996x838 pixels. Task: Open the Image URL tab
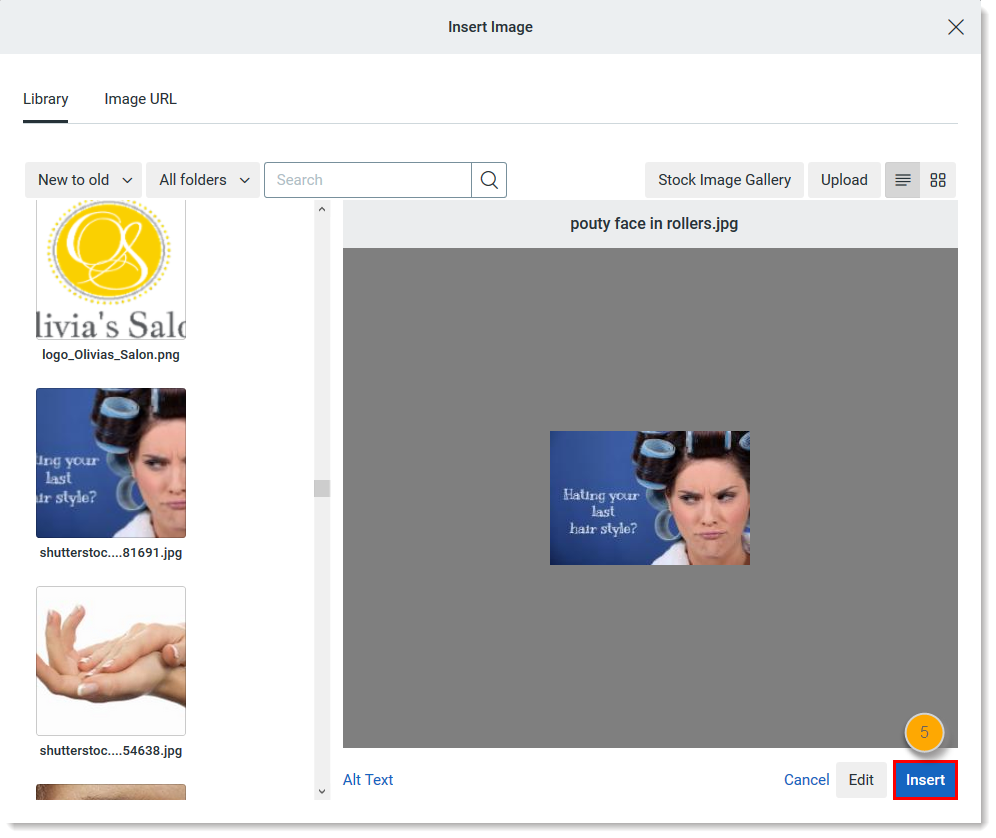point(140,99)
